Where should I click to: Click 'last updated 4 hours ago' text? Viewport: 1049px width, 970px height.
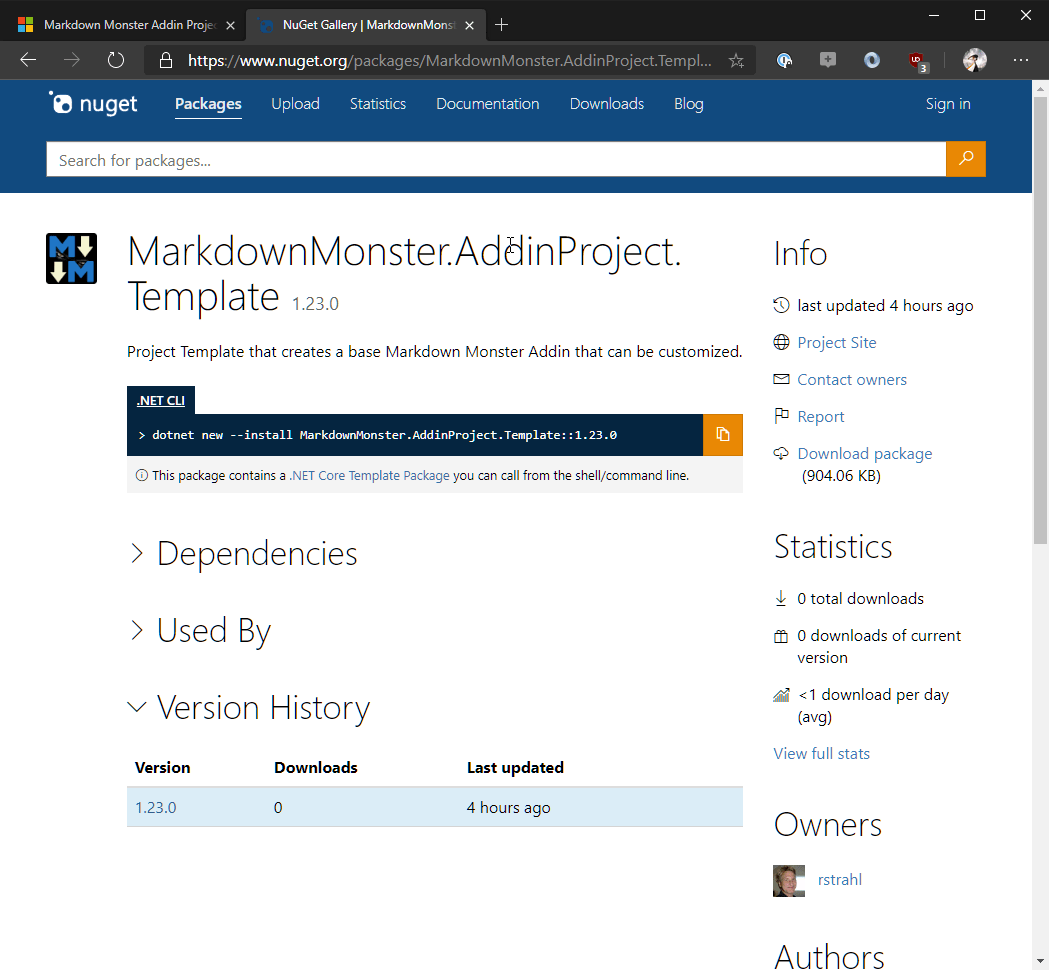tap(884, 306)
